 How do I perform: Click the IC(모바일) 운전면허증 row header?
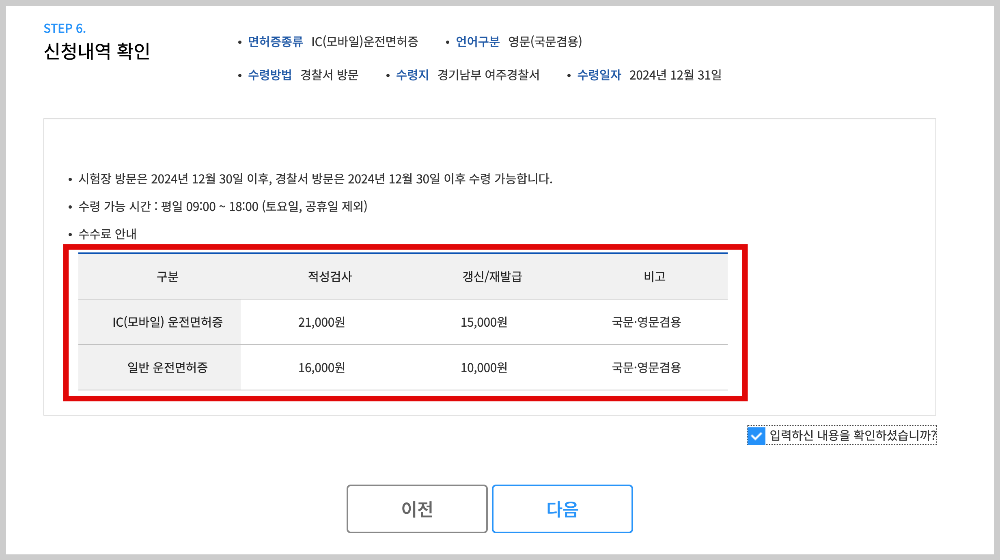coord(168,322)
